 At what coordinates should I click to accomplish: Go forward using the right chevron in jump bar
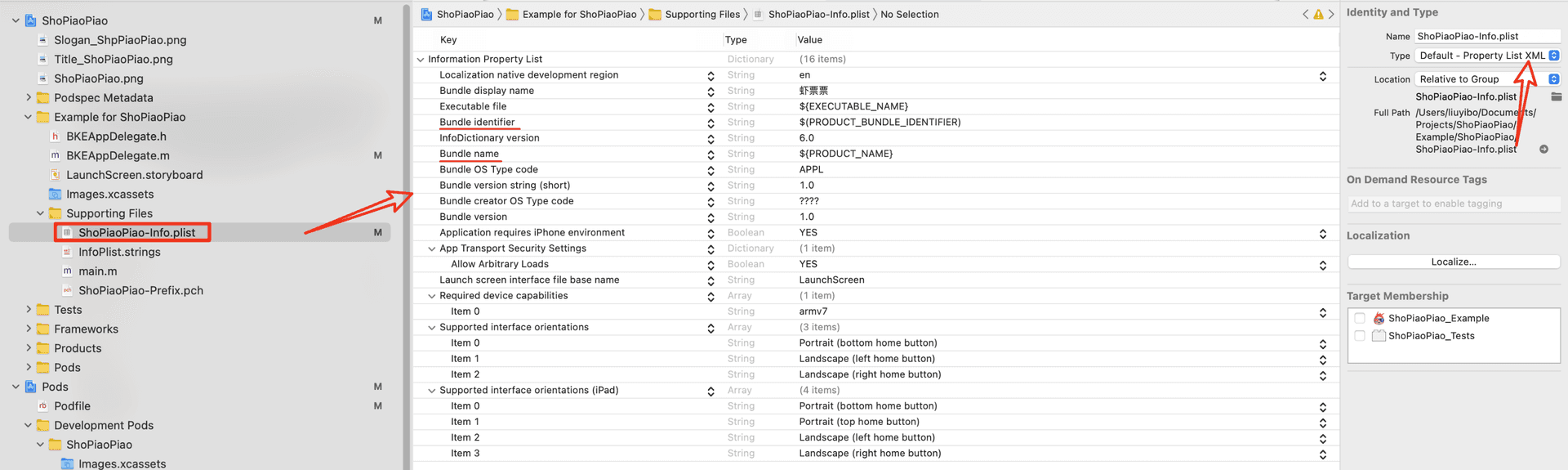click(x=1331, y=15)
